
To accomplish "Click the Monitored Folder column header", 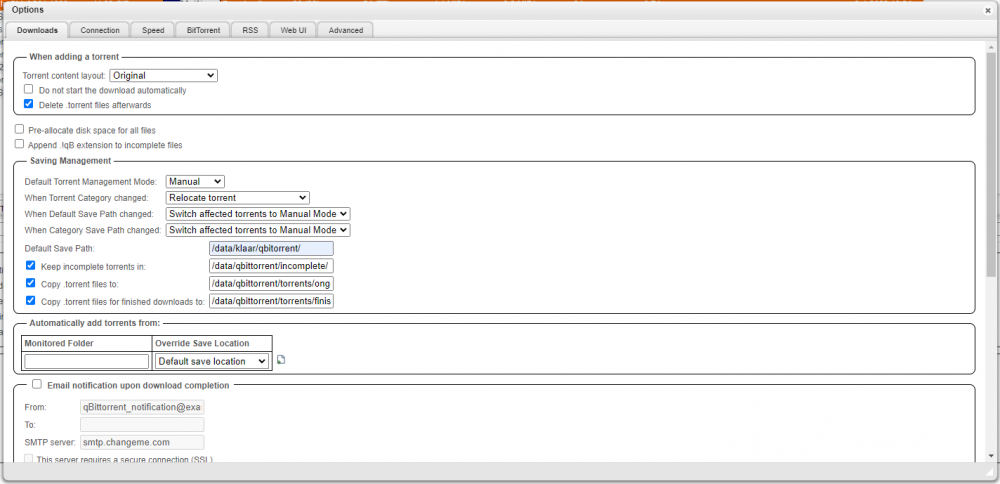I will pyautogui.click(x=87, y=343).
